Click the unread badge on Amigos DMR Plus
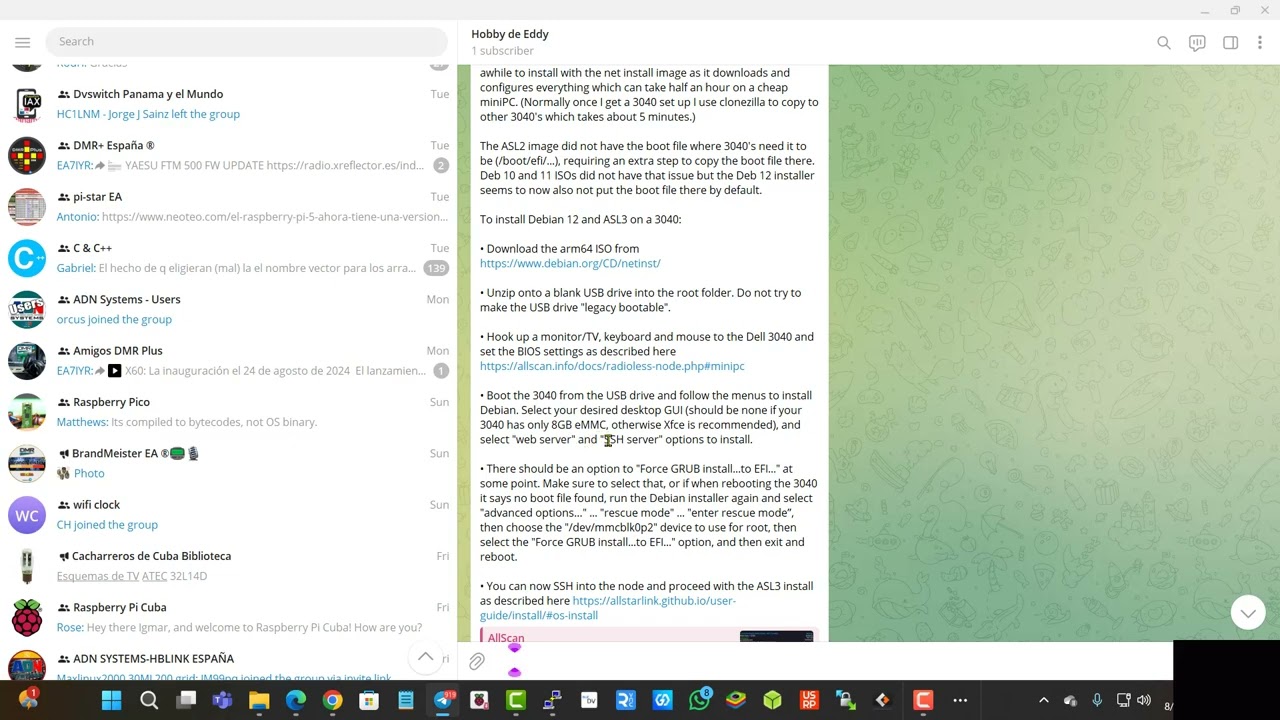1280x720 pixels. pos(441,371)
